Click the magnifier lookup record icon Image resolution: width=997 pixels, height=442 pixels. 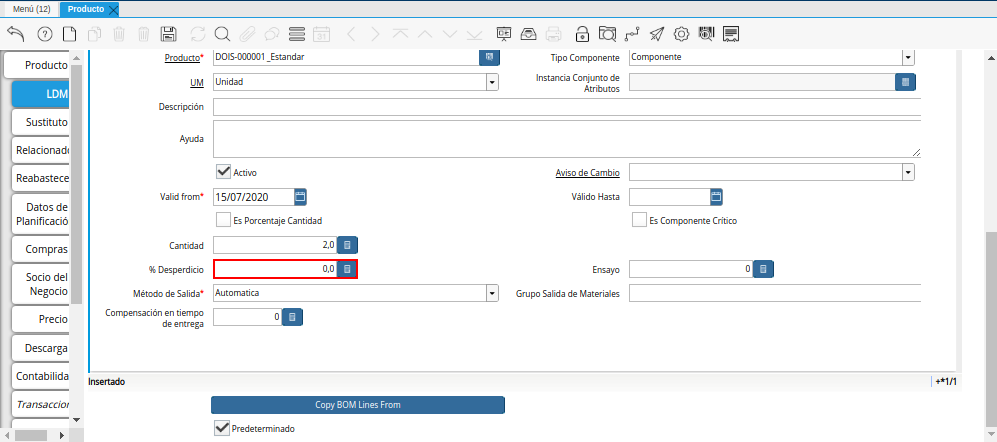pos(222,33)
